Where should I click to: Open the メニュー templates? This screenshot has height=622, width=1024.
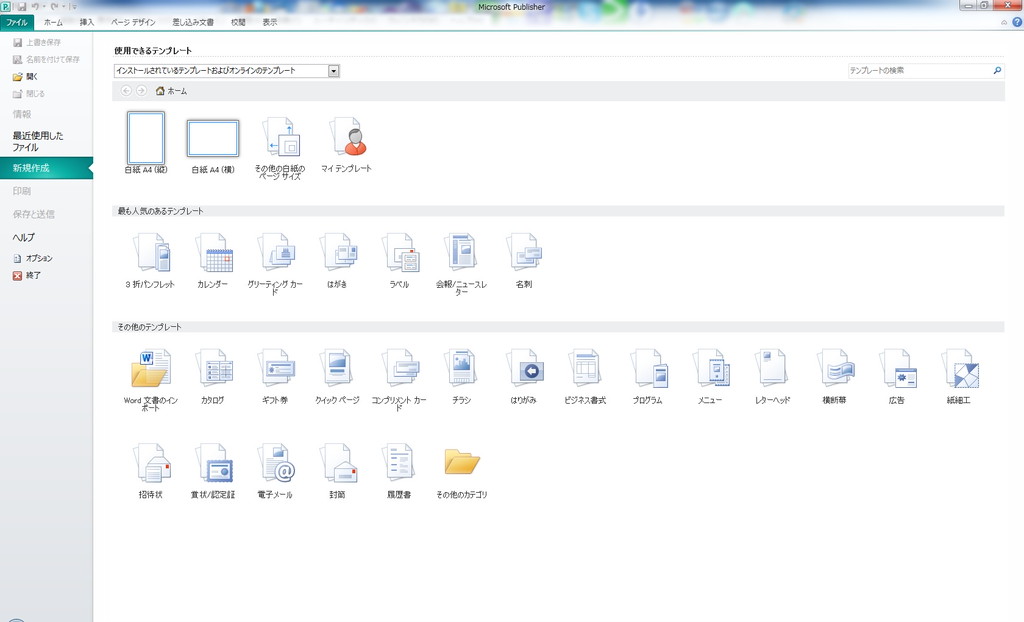click(x=710, y=376)
